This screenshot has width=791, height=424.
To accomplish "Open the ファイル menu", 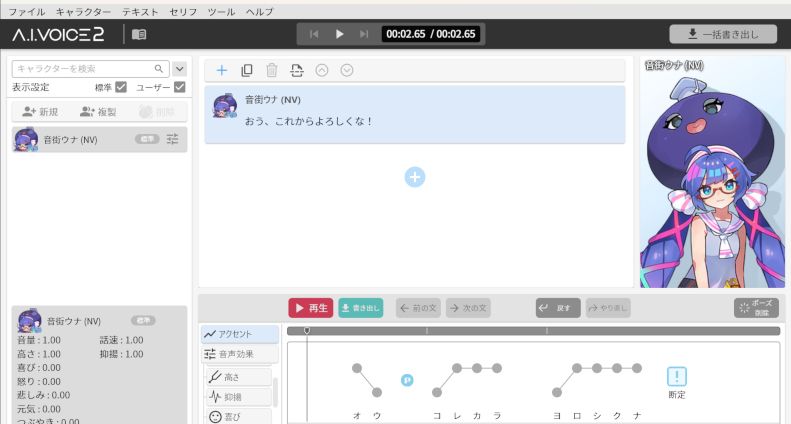I will (x=27, y=12).
